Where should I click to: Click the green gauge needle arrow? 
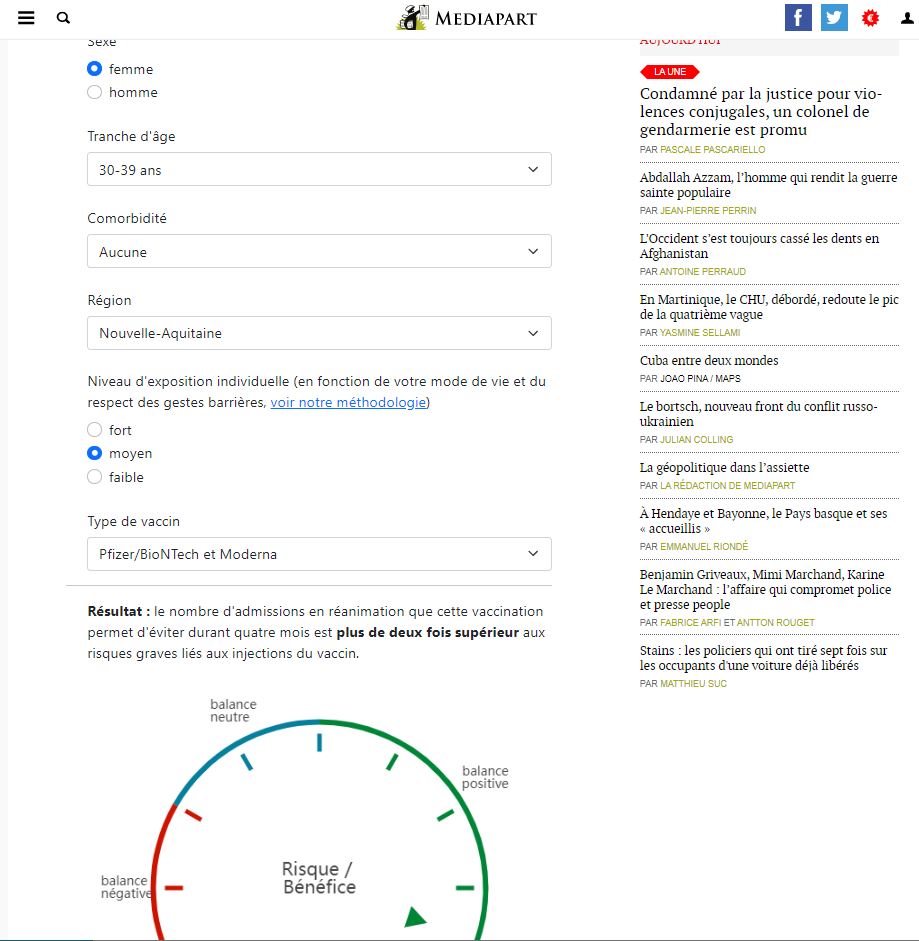[415, 918]
